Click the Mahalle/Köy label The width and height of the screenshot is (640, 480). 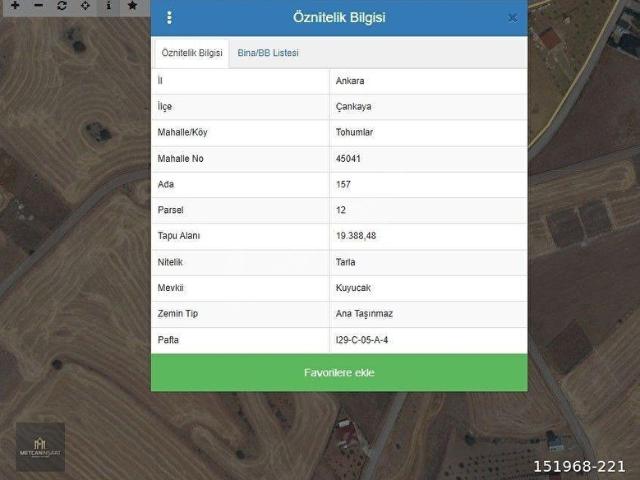[182, 132]
